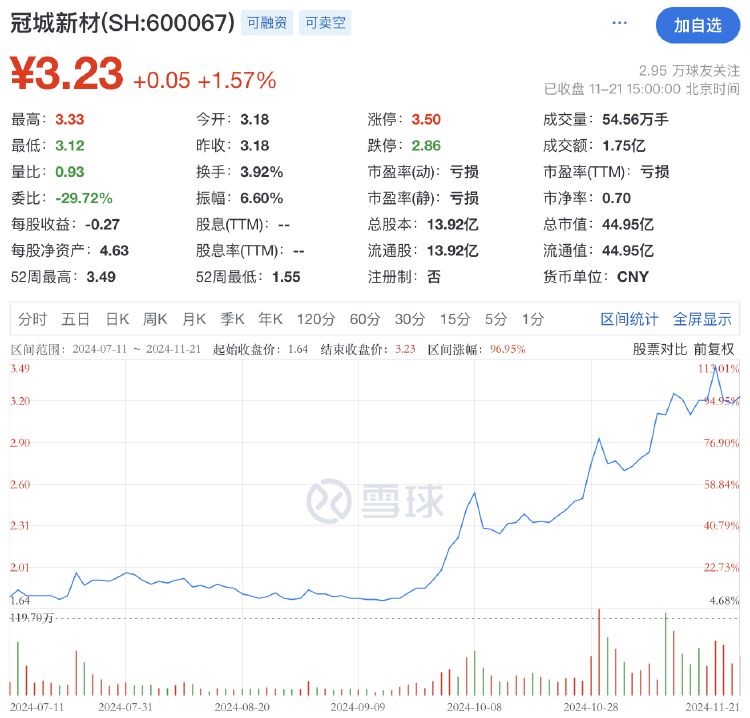The image size is (750, 718).
Task: Click the 涨停 value 3.50
Action: point(426,119)
